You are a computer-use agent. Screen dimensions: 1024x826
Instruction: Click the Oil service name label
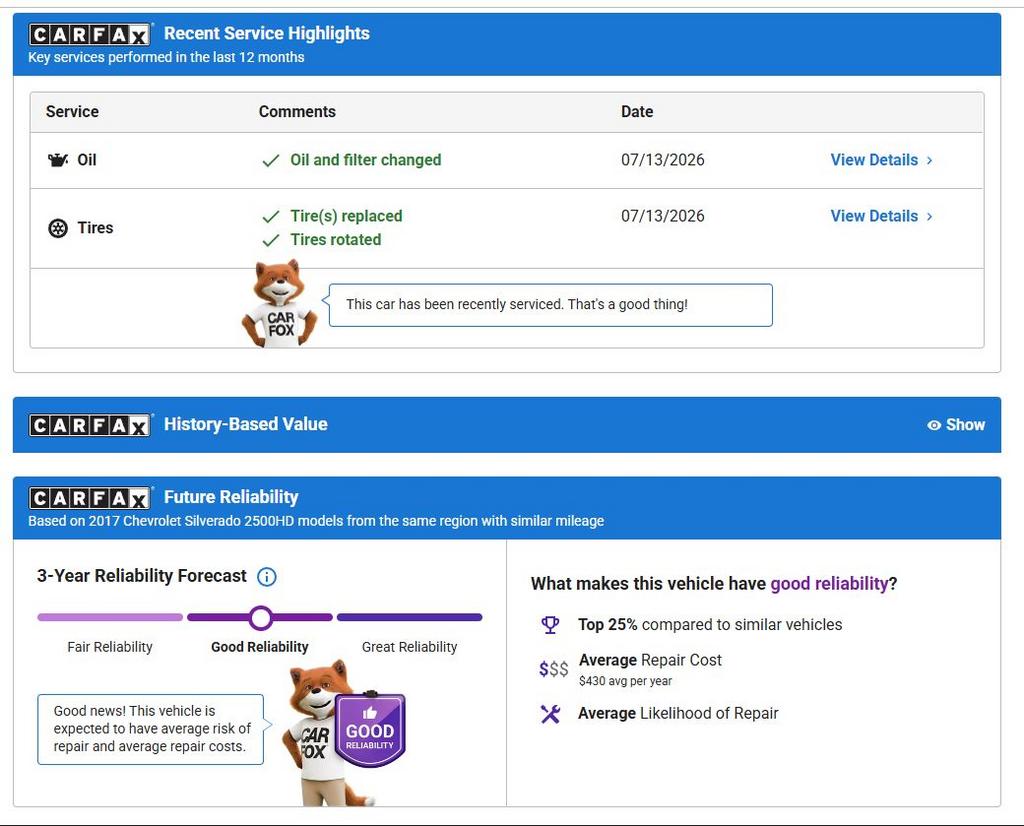[x=87, y=160]
